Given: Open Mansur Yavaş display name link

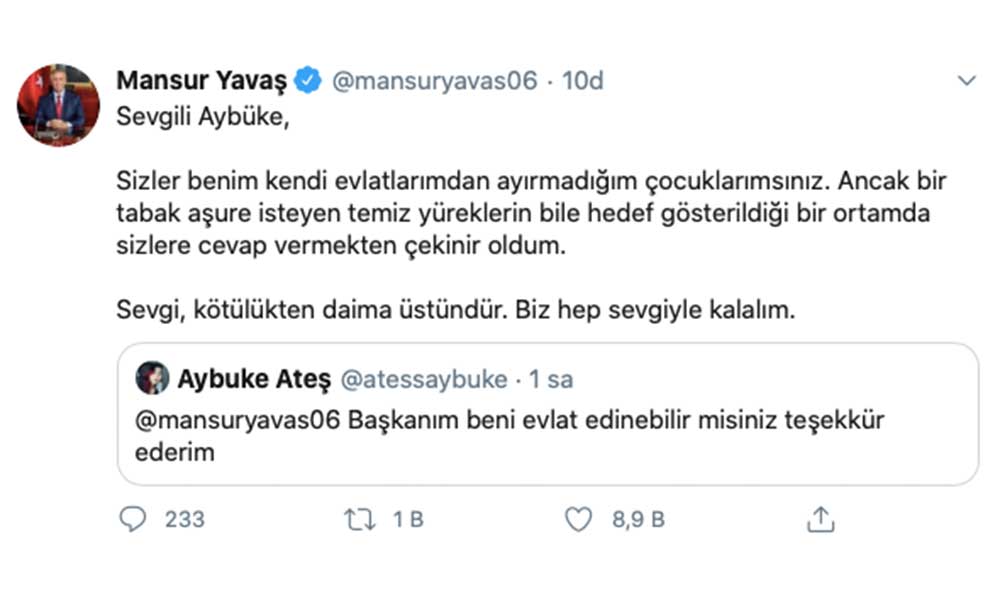Looking at the screenshot, I should [x=203, y=81].
